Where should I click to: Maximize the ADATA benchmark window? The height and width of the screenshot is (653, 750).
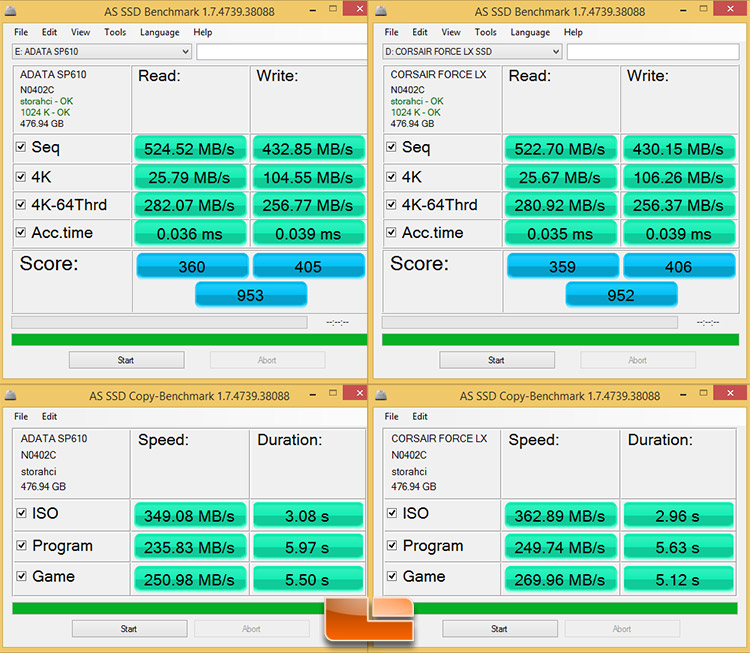coord(333,9)
